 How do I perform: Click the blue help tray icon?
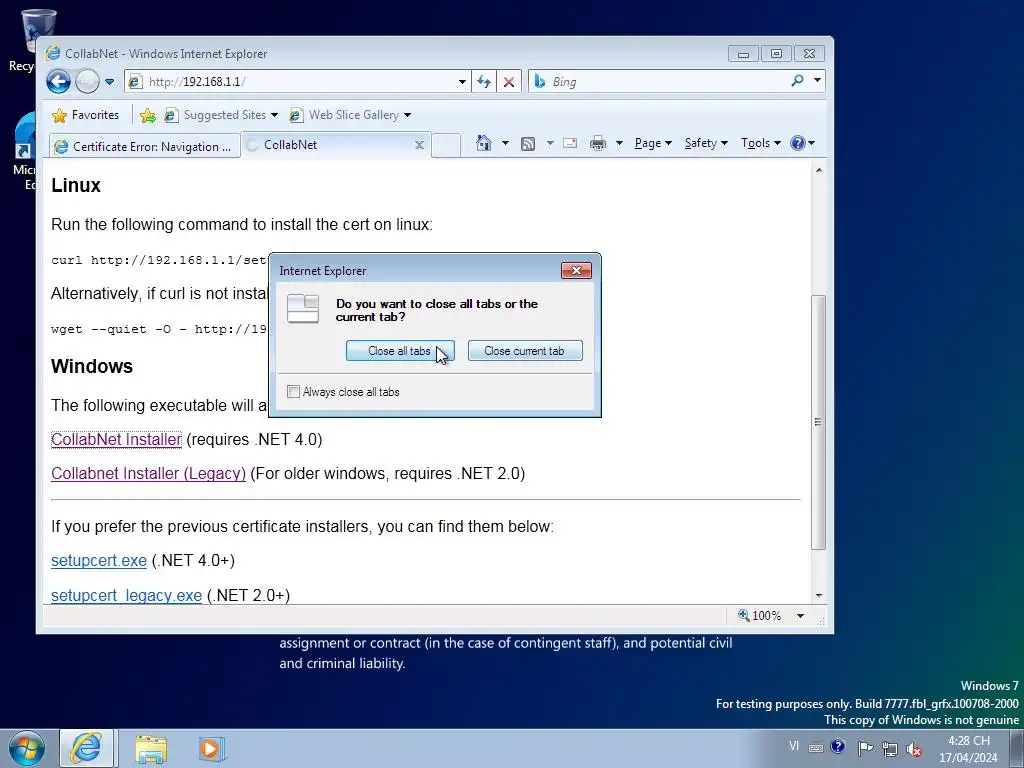[x=838, y=746]
